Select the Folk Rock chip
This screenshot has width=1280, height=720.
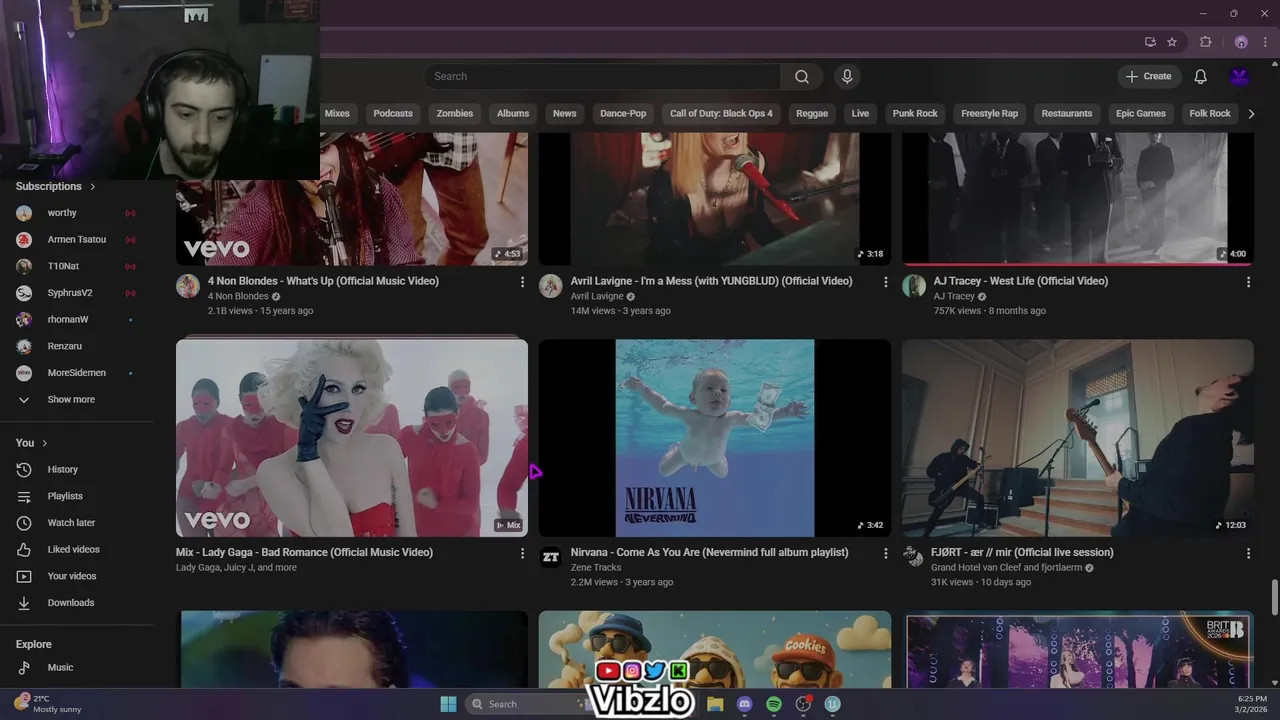coord(1210,114)
